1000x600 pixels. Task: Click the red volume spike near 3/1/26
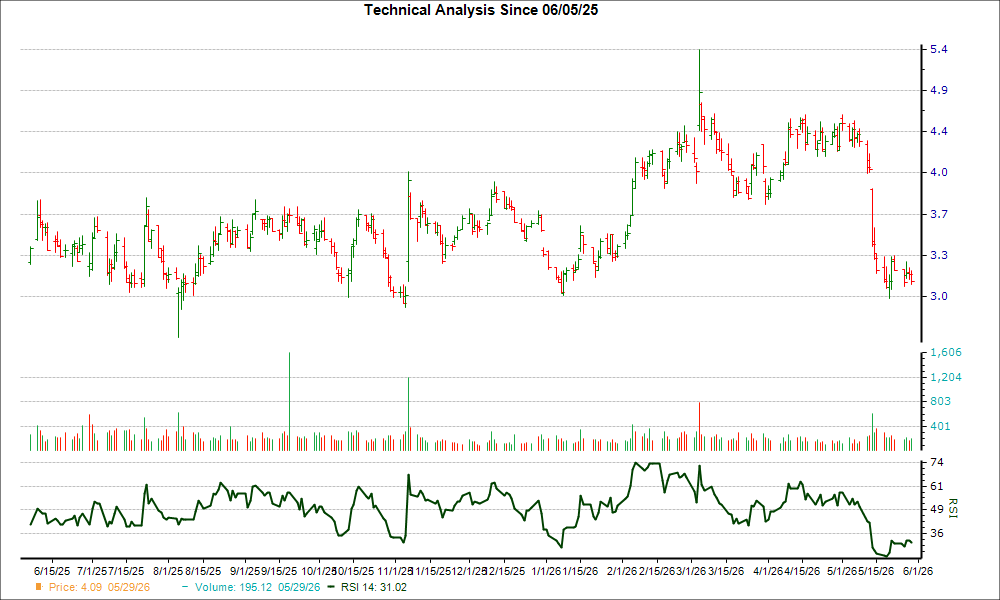click(700, 427)
